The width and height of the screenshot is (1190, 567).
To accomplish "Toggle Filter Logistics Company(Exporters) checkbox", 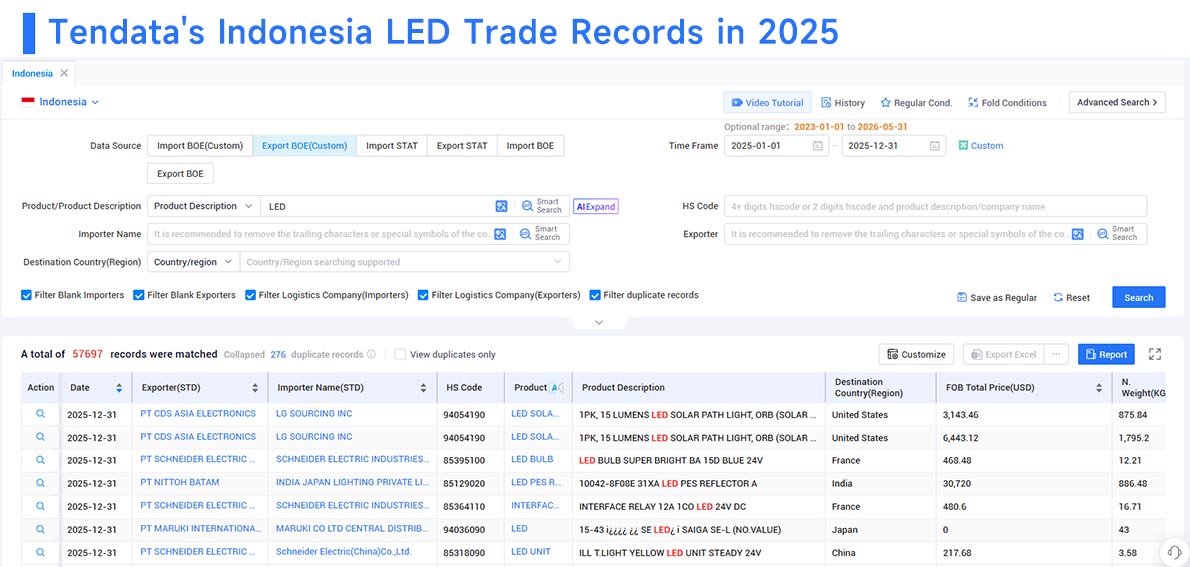I will coord(423,295).
